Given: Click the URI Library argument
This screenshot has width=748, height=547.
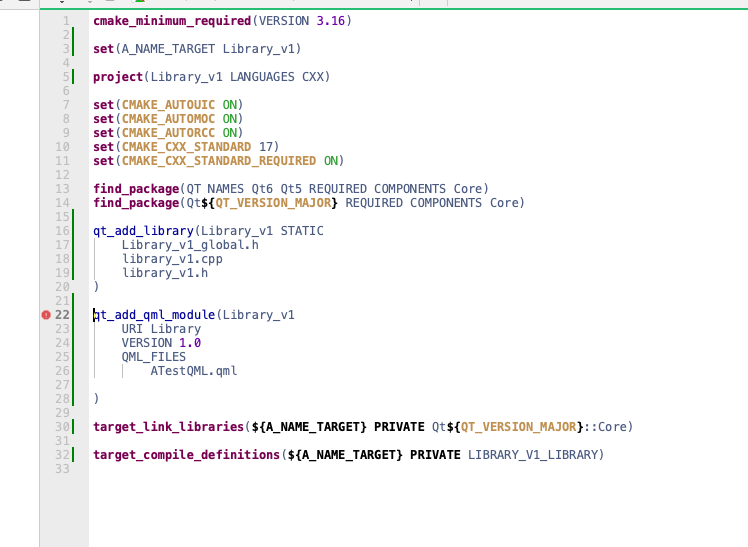Looking at the screenshot, I should coord(161,329).
